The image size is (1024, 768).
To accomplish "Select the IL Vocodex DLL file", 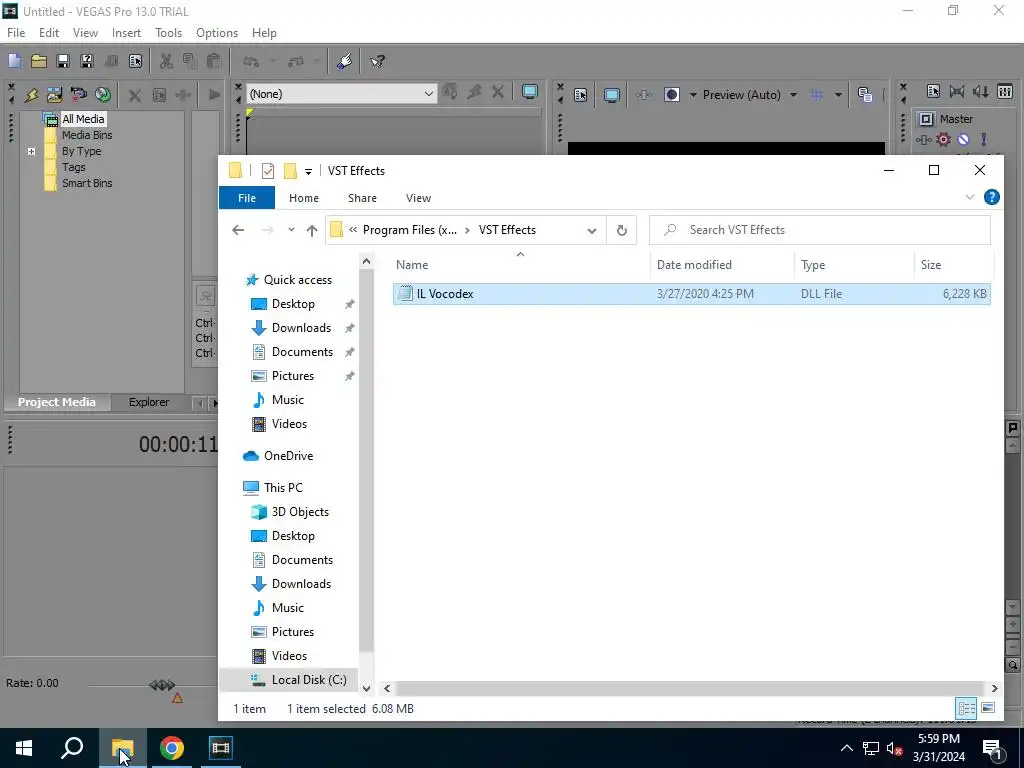I will [x=692, y=294].
